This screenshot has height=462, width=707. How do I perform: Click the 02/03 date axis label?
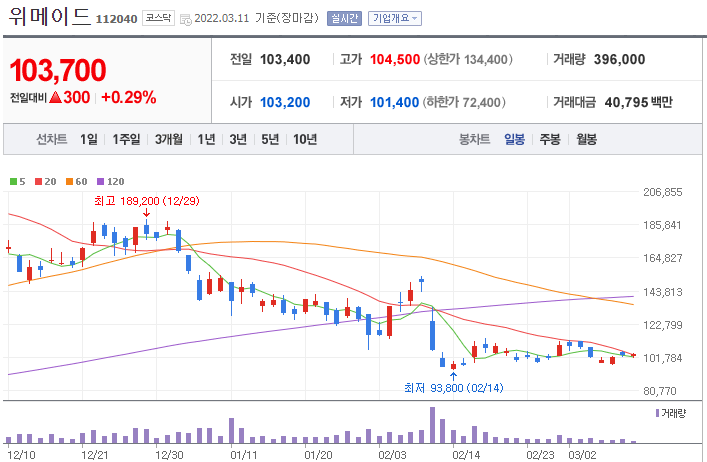click(392, 455)
